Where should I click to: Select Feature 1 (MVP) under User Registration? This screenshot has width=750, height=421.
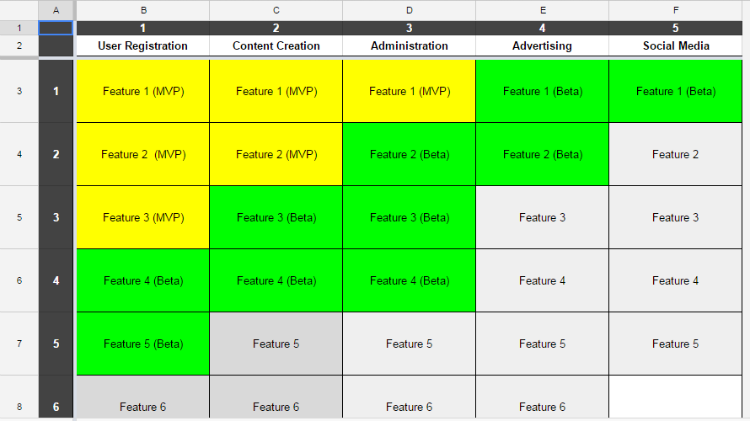tap(143, 91)
